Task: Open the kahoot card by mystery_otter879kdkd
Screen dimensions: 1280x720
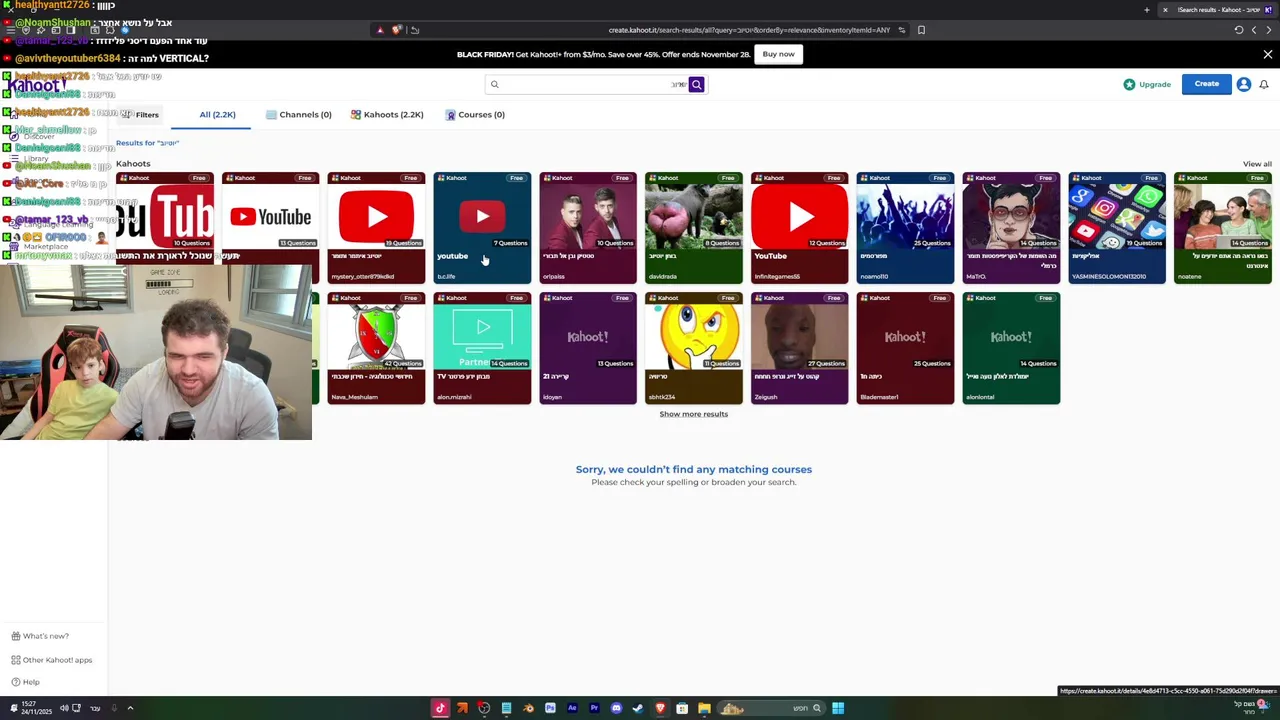Action: coord(376,228)
